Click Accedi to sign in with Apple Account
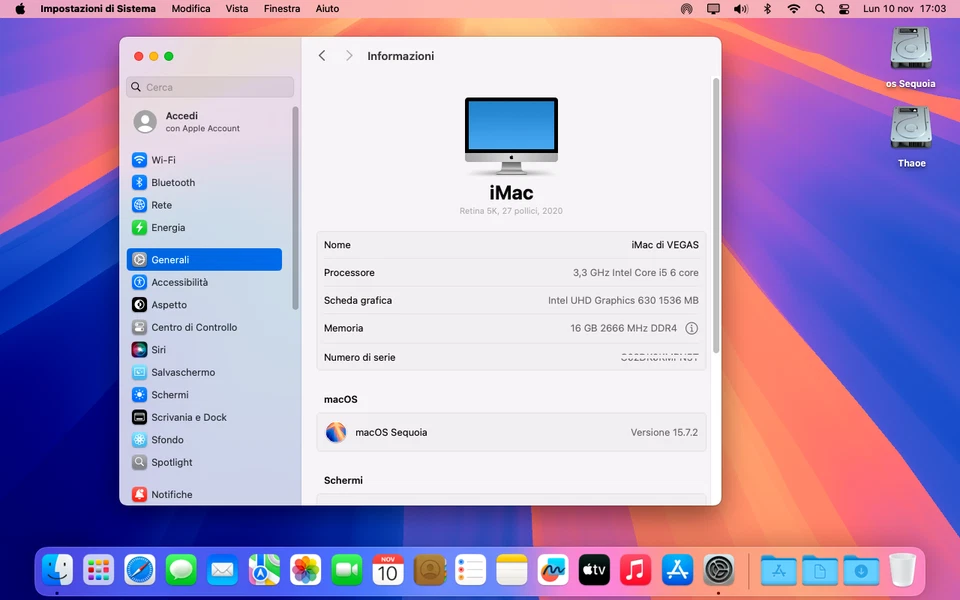960x600 pixels. pos(181,115)
